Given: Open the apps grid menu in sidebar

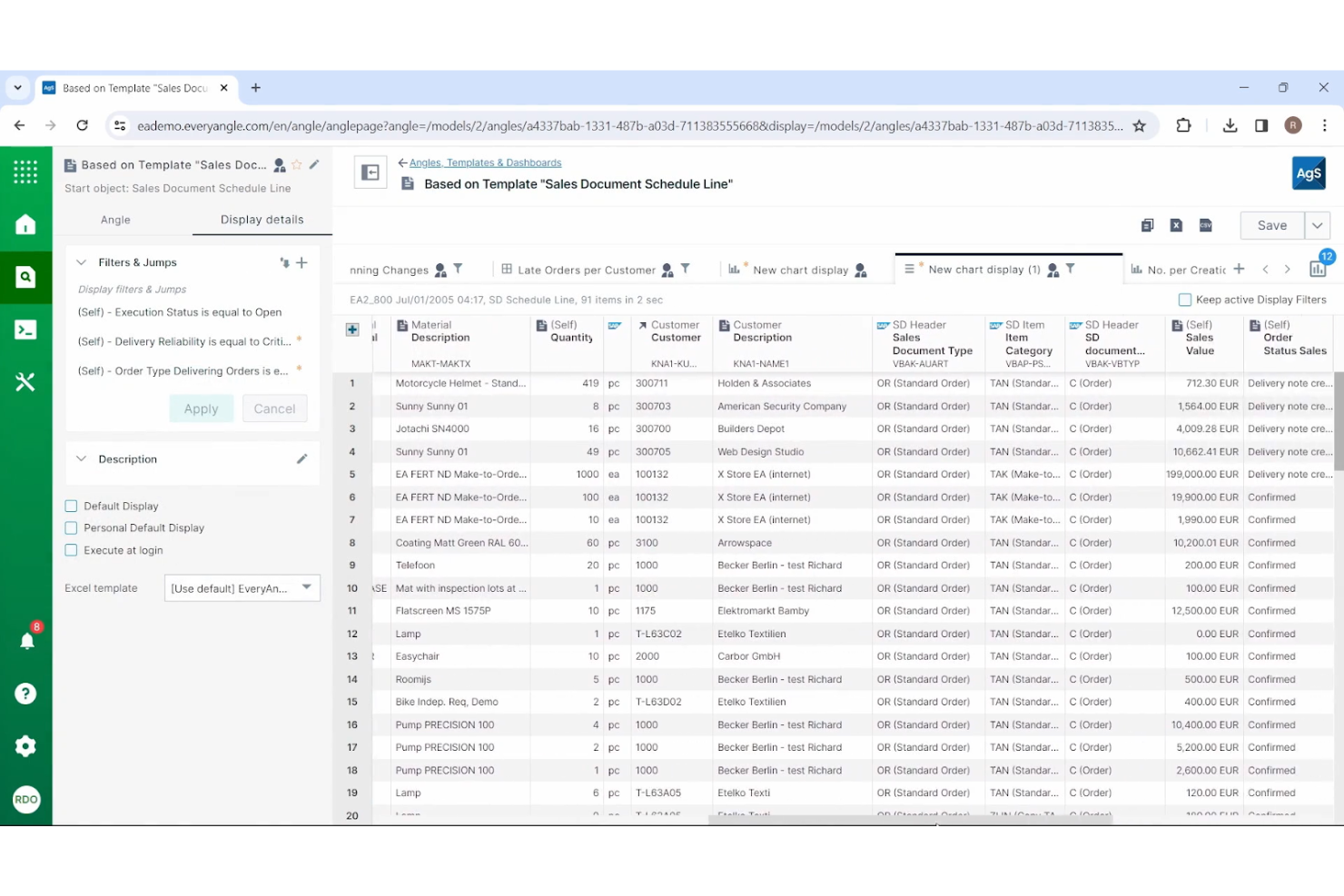Looking at the screenshot, I should click(x=25, y=172).
